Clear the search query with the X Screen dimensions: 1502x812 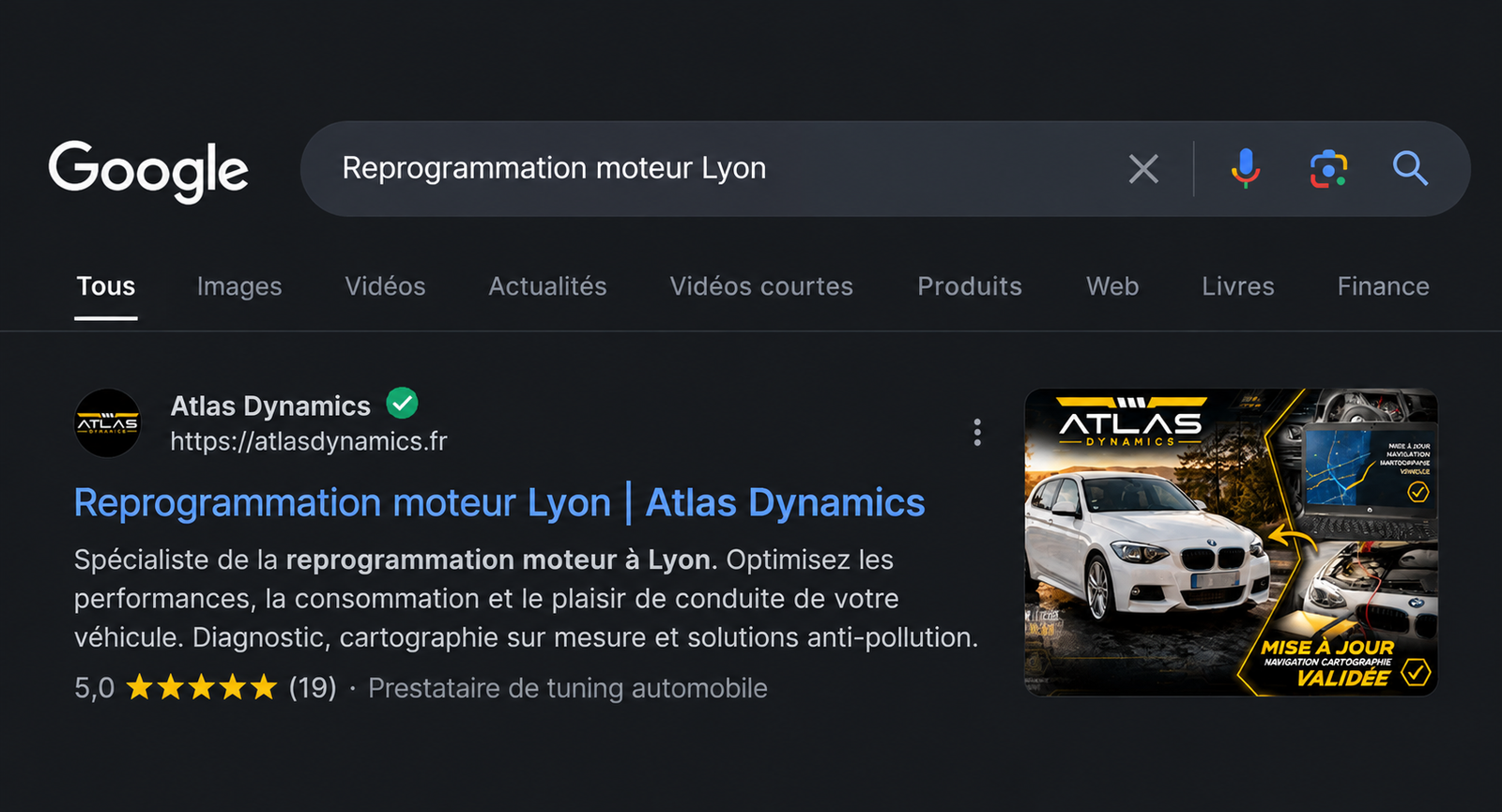pyautogui.click(x=1143, y=169)
